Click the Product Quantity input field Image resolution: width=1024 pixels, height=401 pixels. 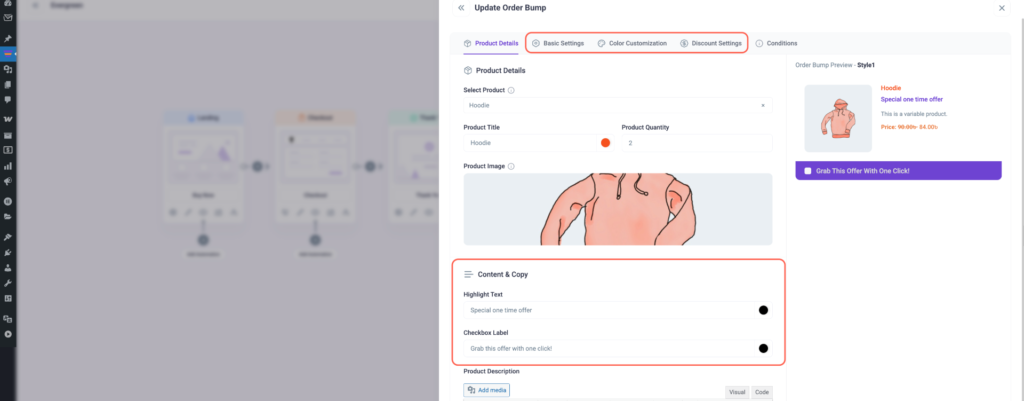click(696, 143)
